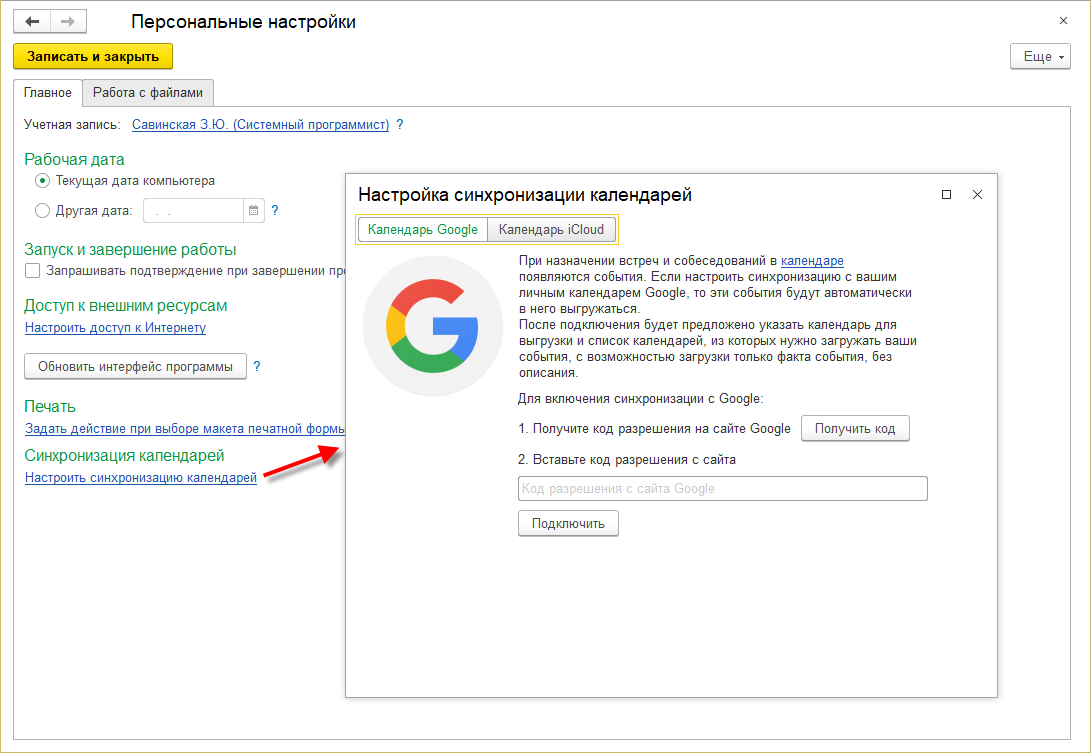This screenshot has width=1091, height=753.
Task: Click the Подключить button
Action: [x=568, y=523]
